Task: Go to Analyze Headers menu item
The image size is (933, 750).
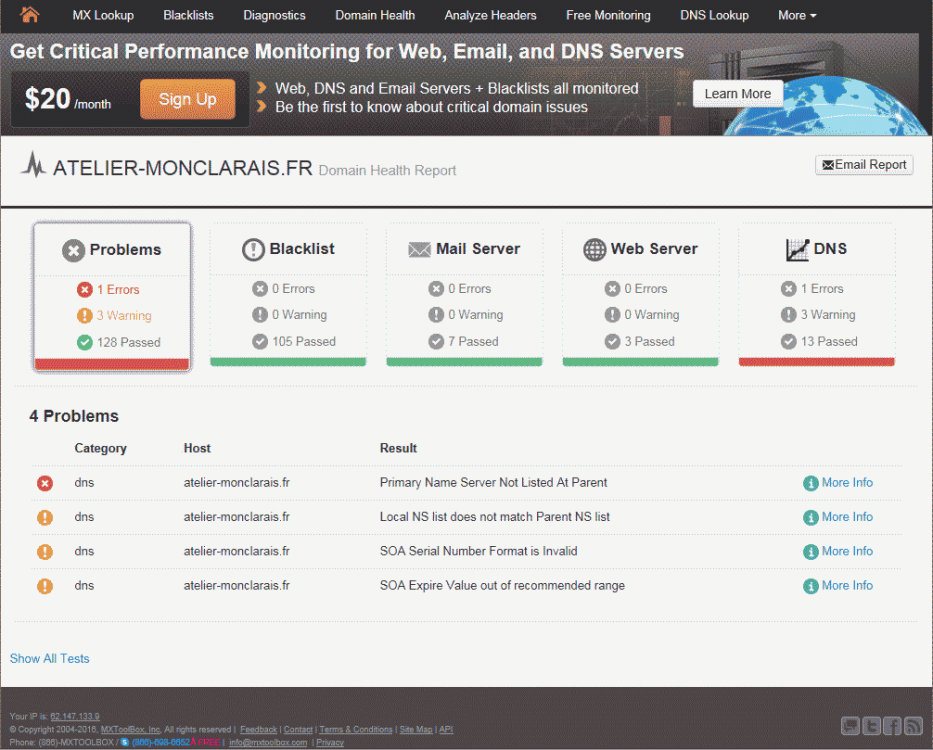Action: (490, 15)
